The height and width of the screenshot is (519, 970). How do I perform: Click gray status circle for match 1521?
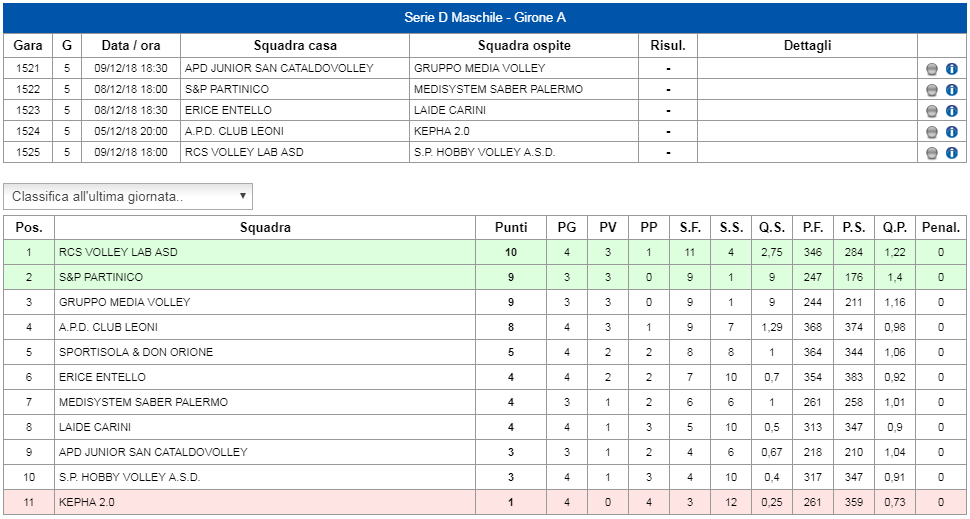tap(932, 69)
